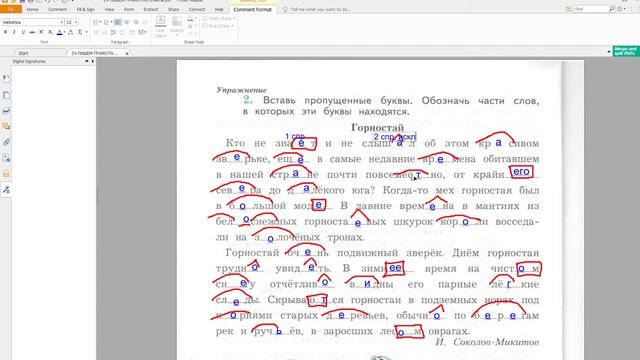This screenshot has height=360, width=640.
Task: Open the Fields navigation panel
Action: coord(6,158)
